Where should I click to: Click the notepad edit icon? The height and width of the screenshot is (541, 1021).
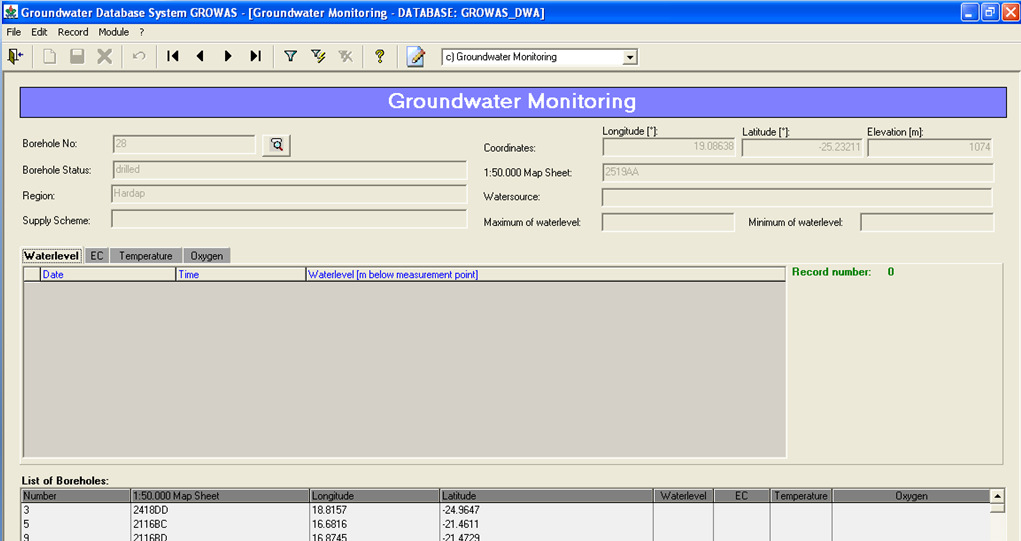[416, 57]
